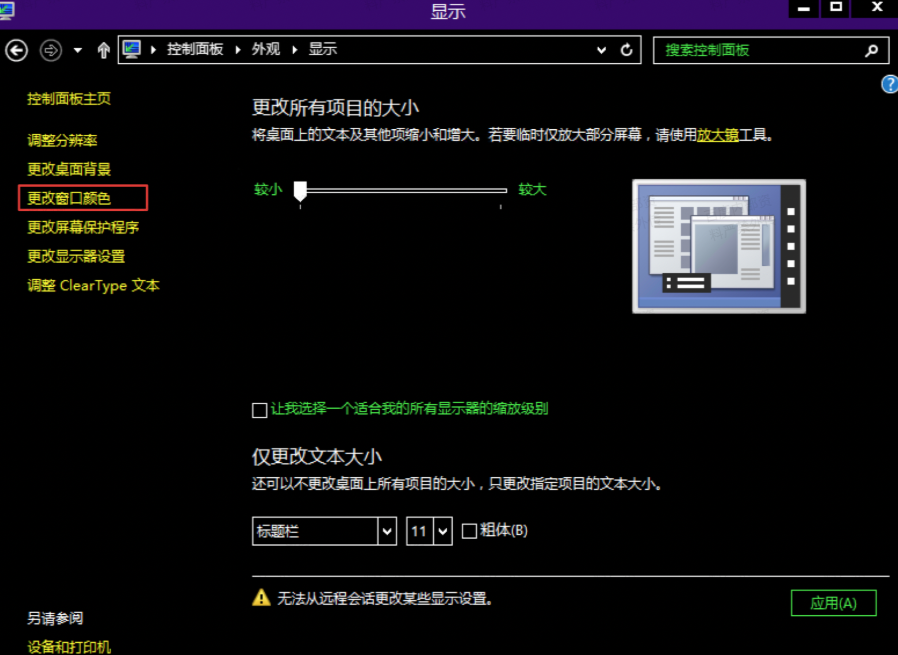Click the back navigation arrow
Screen dimensions: 898x655
point(16,50)
